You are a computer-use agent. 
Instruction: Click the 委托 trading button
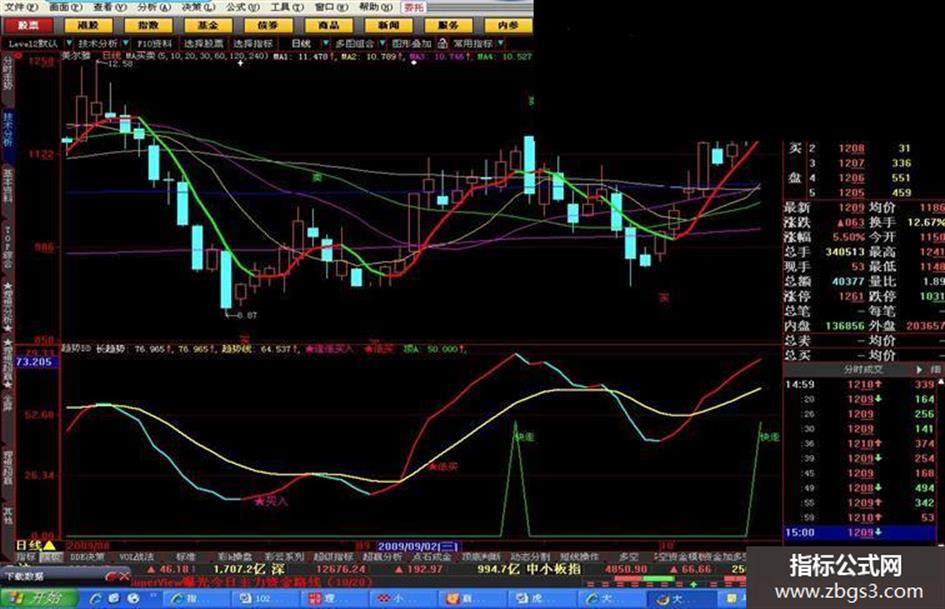[414, 7]
